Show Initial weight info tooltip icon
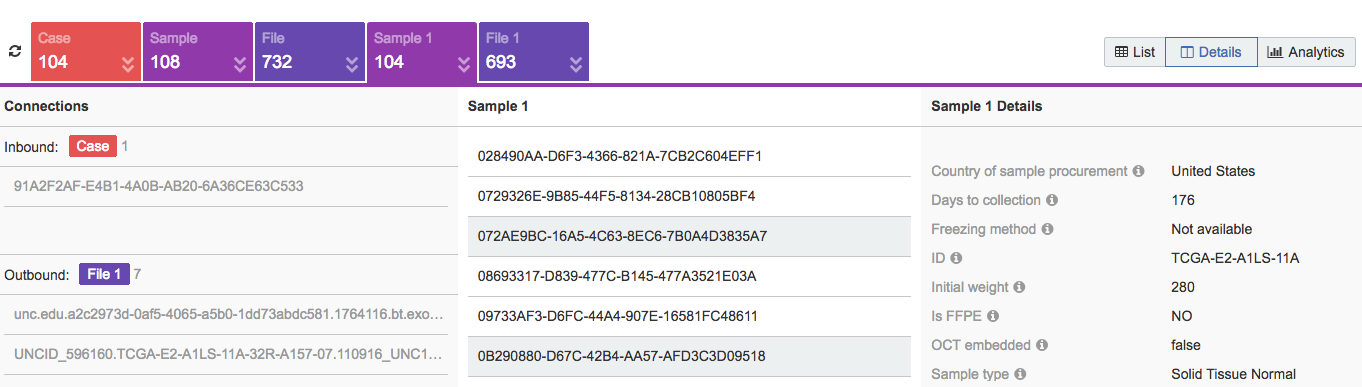The height and width of the screenshot is (387, 1362). point(1019,287)
